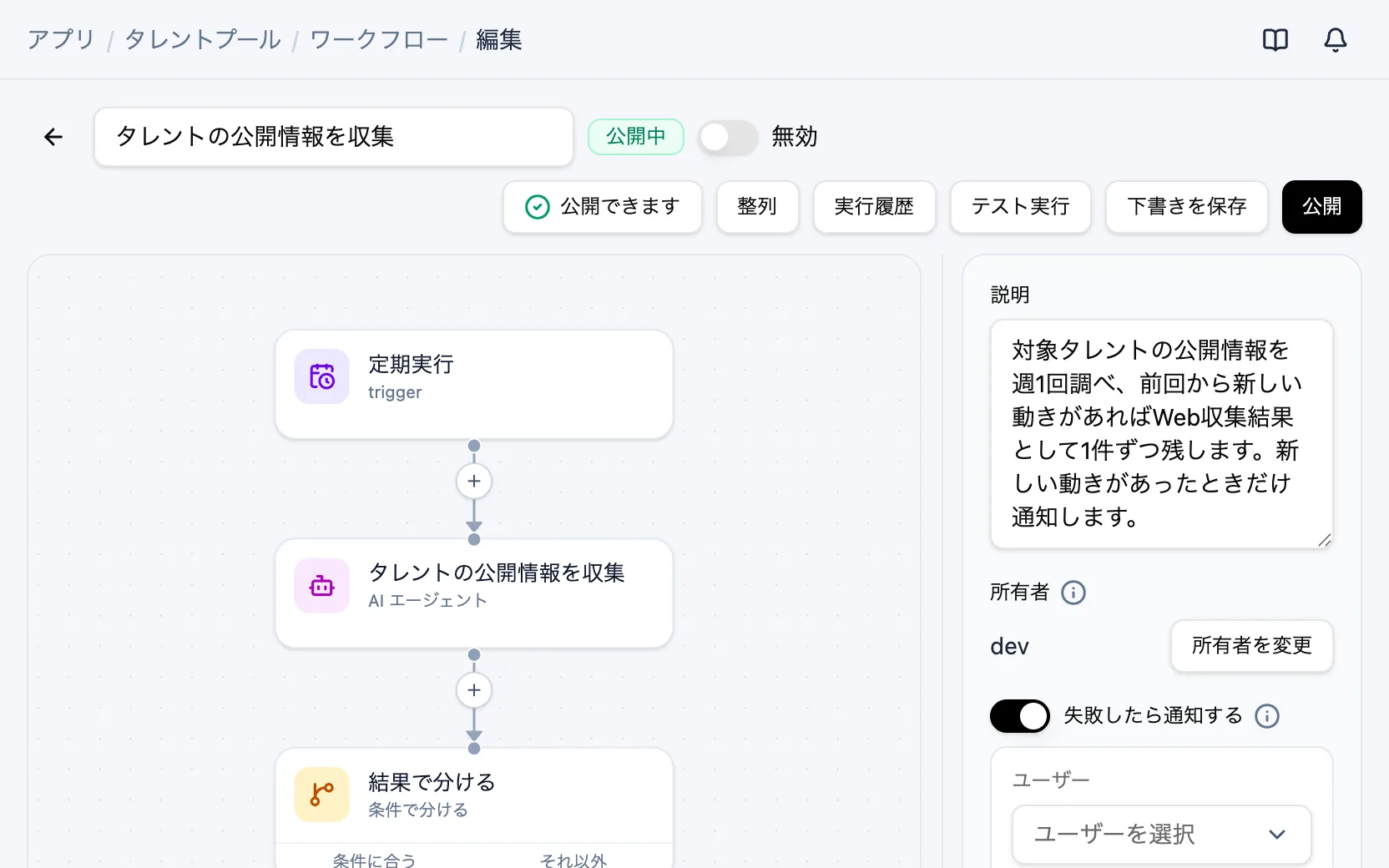Open 実行履歴
The image size is (1389, 868).
click(x=875, y=206)
